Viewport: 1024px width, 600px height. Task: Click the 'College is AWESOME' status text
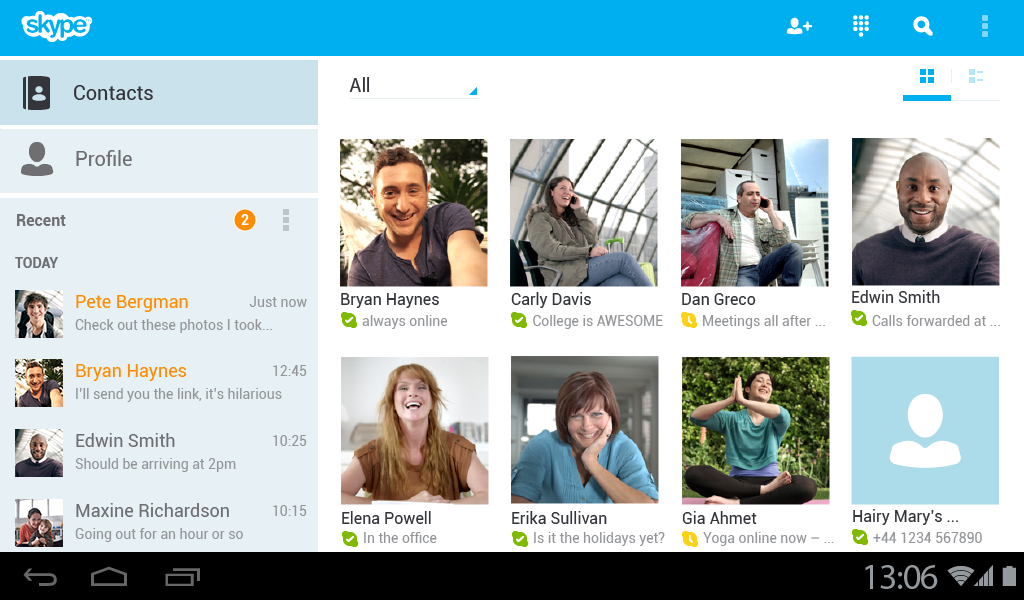tap(598, 321)
